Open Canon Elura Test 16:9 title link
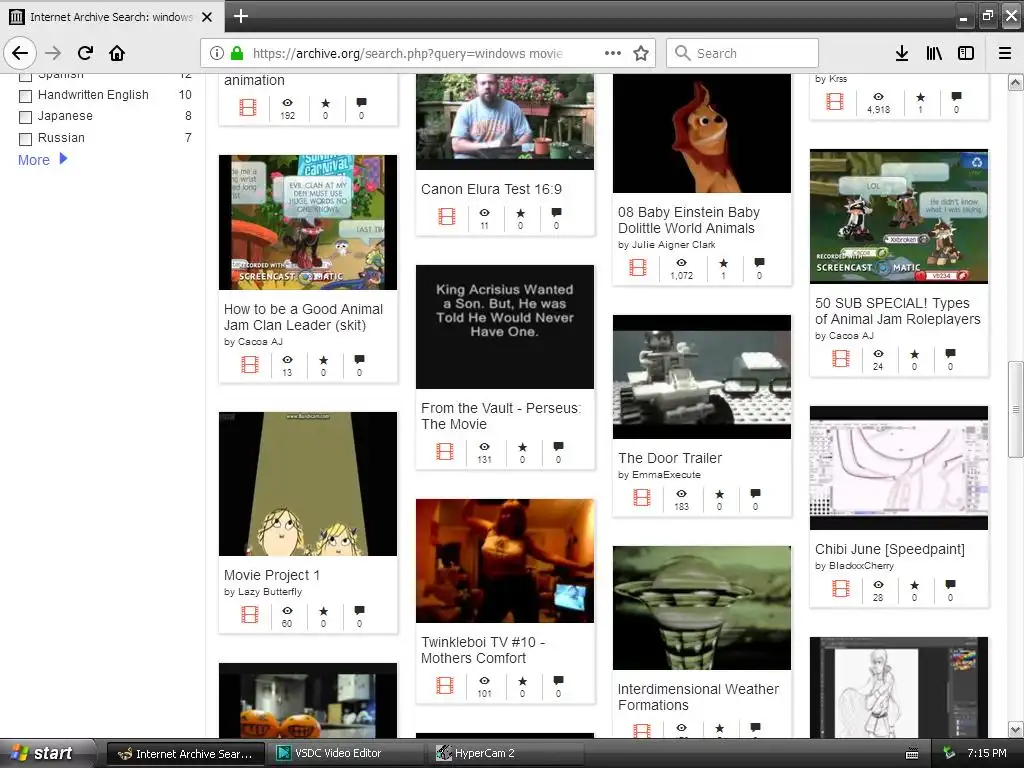Screen dimensions: 1024x768 (491, 189)
